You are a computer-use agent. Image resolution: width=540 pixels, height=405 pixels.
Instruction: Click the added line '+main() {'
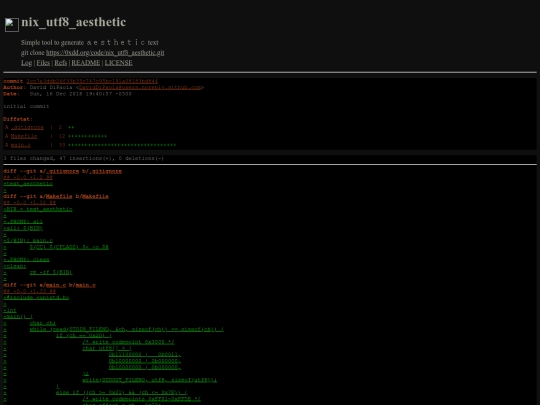click(x=18, y=317)
